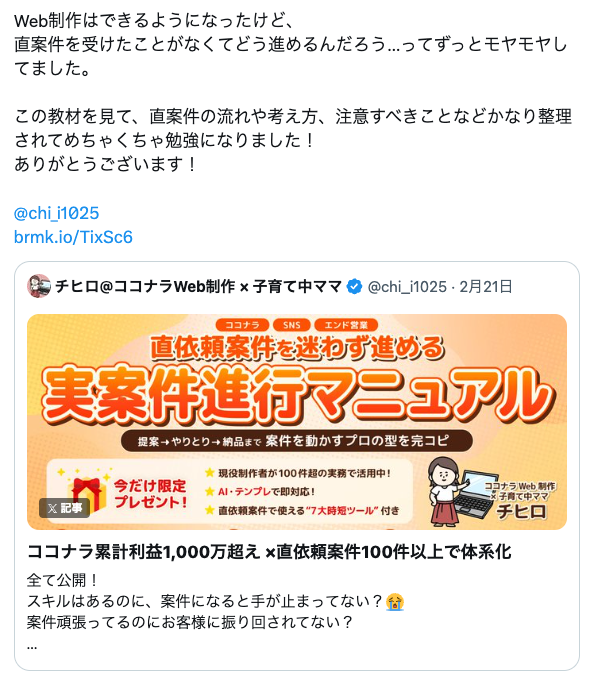This screenshot has width=590, height=683.
Task: Click the ココナラ tag on the banner
Action: pos(242,325)
